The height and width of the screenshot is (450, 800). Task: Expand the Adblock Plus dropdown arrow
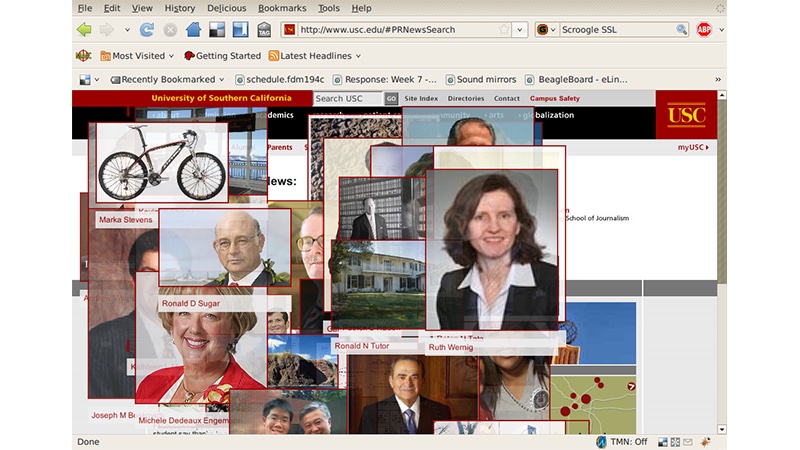click(x=721, y=30)
